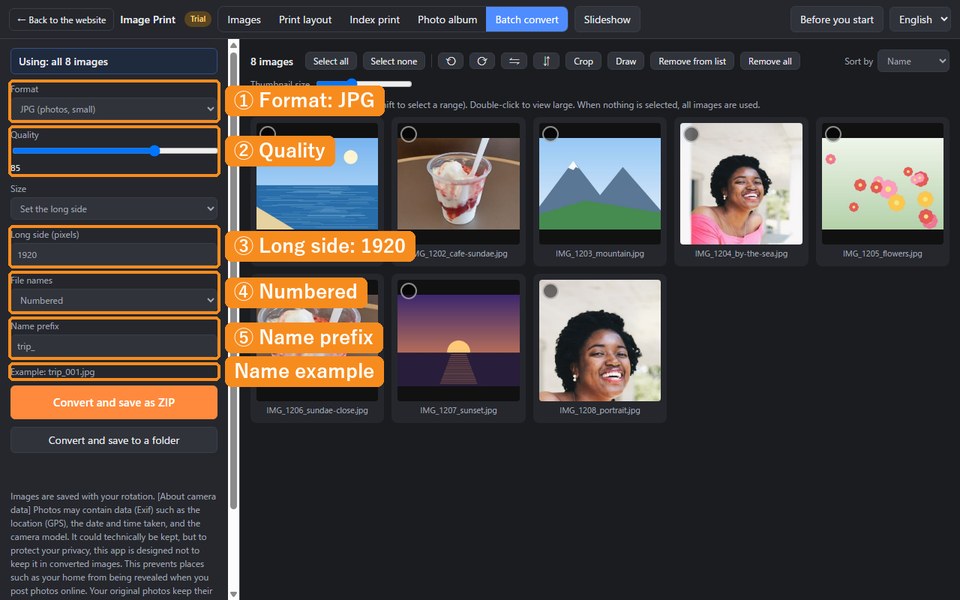Viewport: 960px width, 600px height.
Task: Go back to the website
Action: click(x=61, y=20)
